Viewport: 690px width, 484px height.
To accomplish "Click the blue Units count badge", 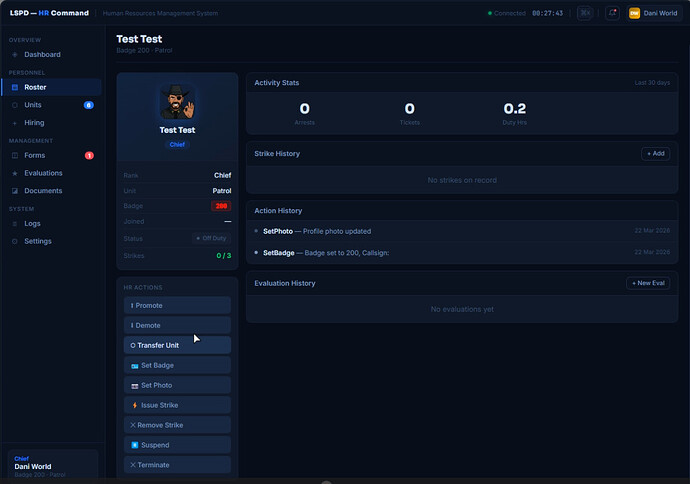I will [x=88, y=105].
